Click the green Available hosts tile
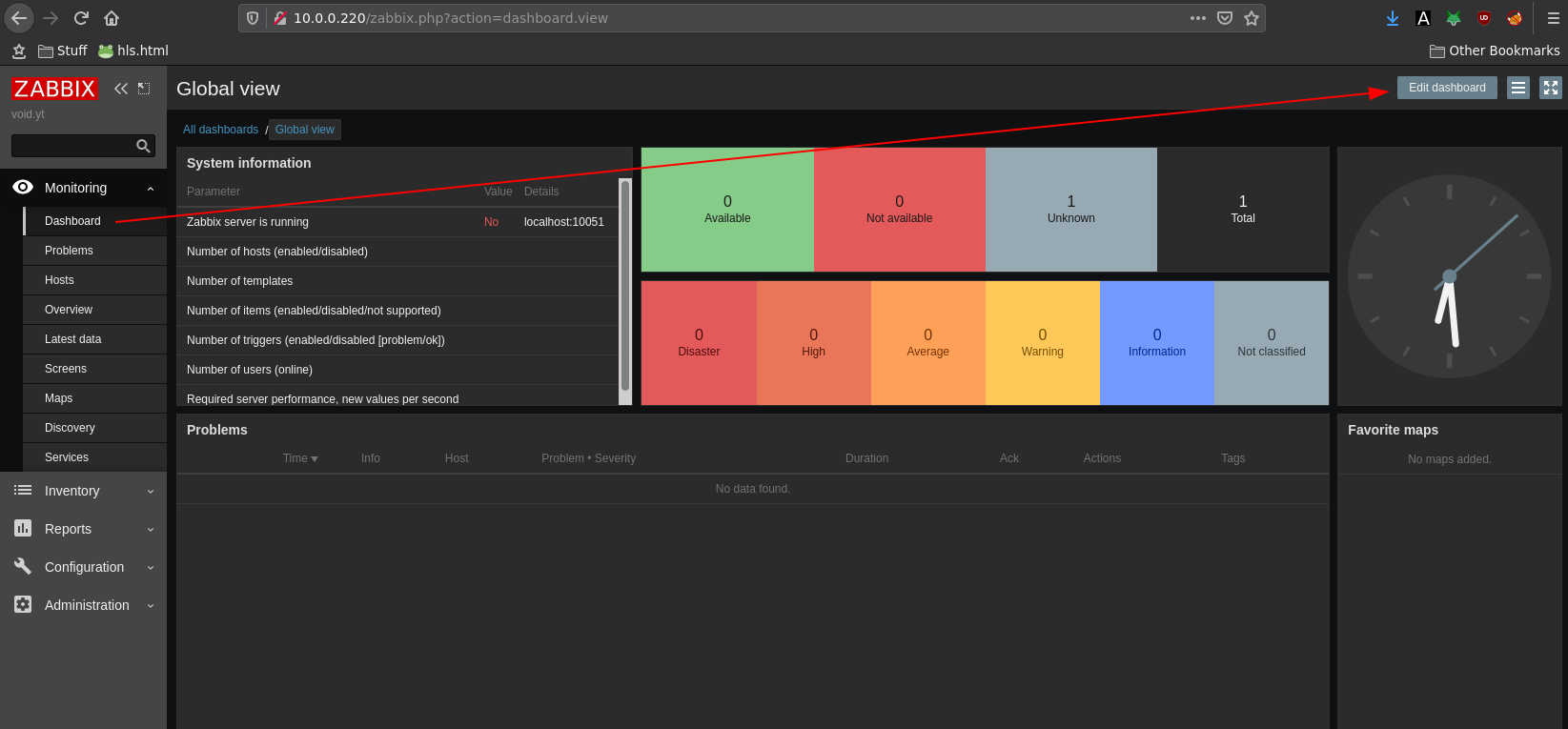This screenshot has width=1568, height=729. click(x=727, y=210)
